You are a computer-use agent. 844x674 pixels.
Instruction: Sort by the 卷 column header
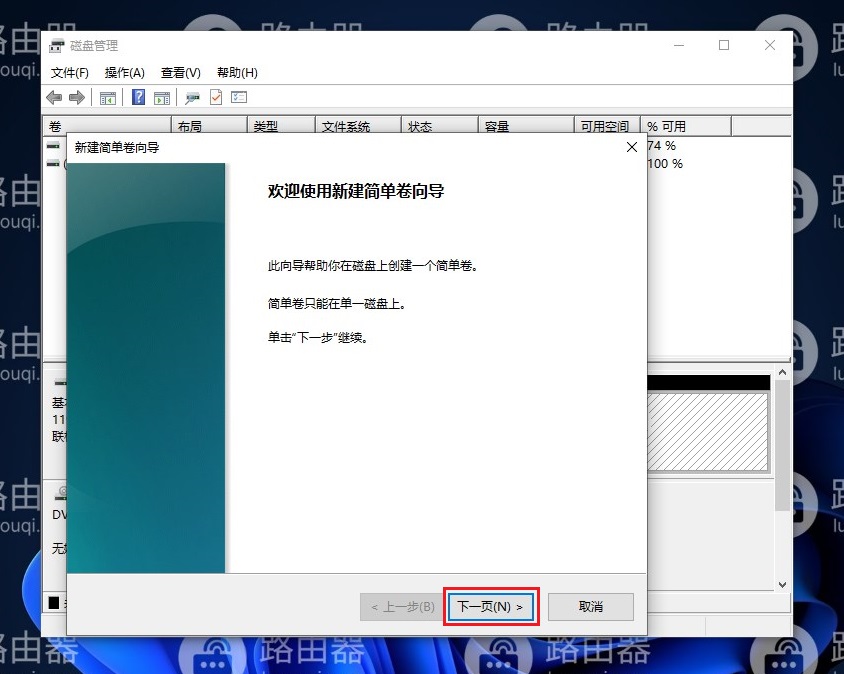pos(107,127)
